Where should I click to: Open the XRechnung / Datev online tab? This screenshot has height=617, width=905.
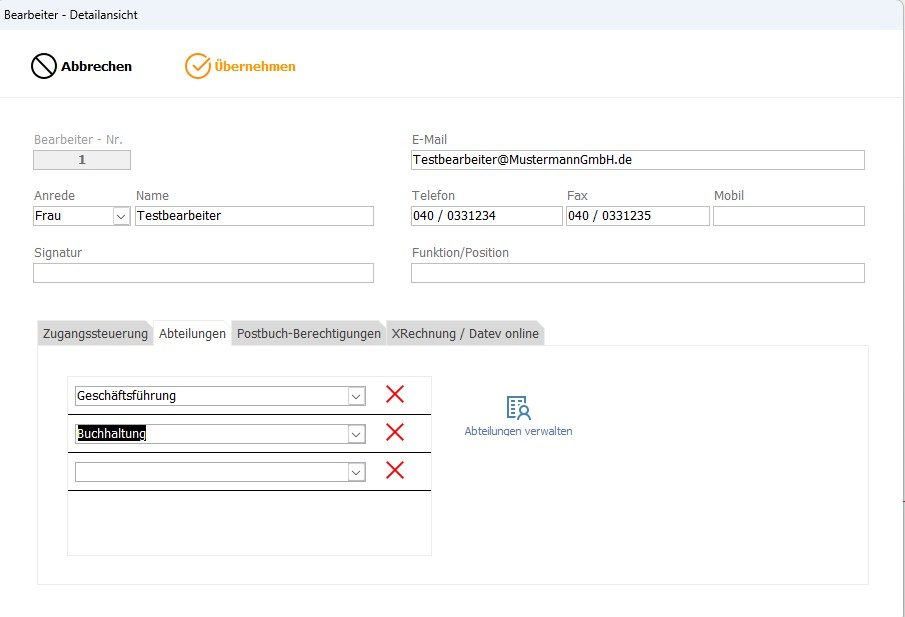(465, 334)
